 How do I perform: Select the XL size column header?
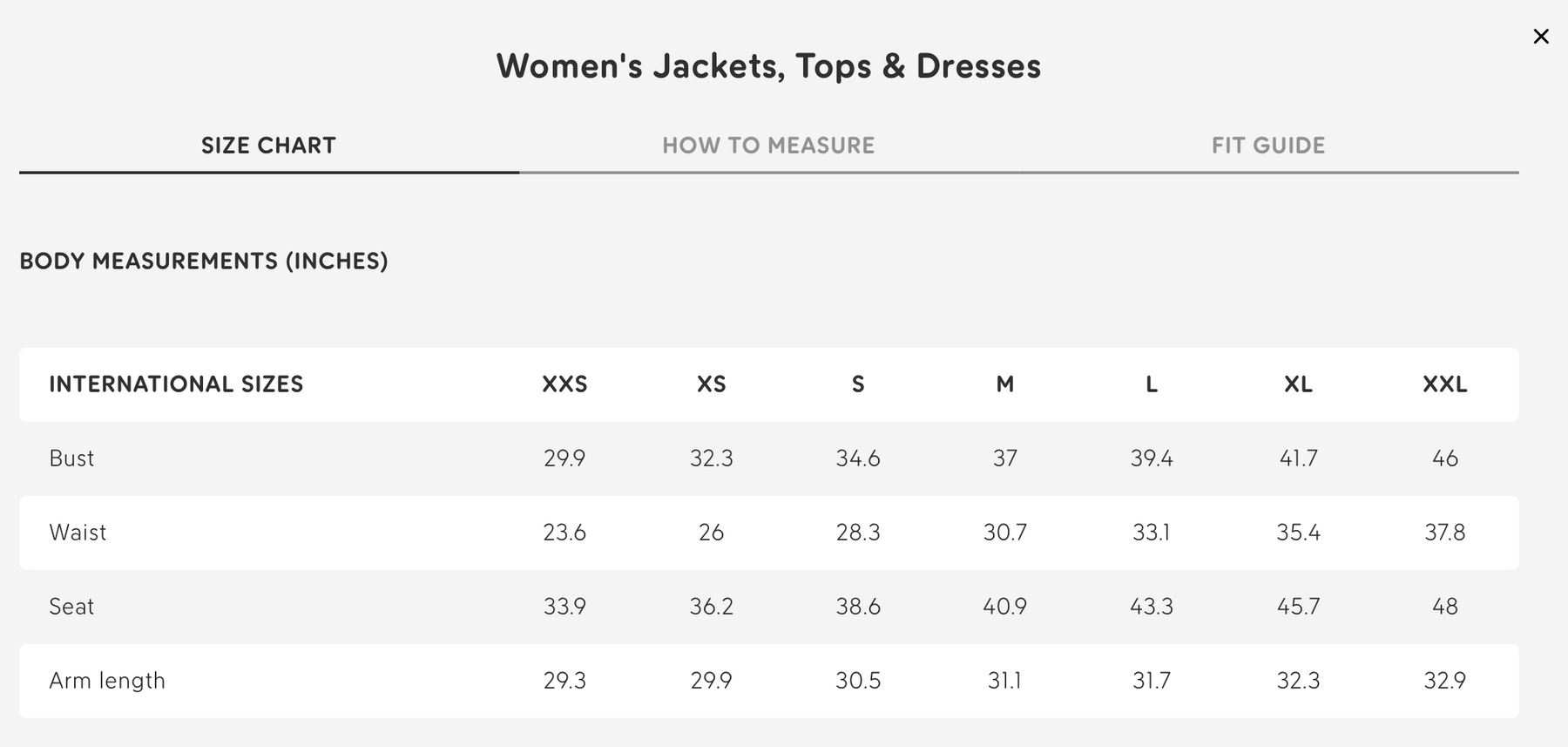[1298, 384]
